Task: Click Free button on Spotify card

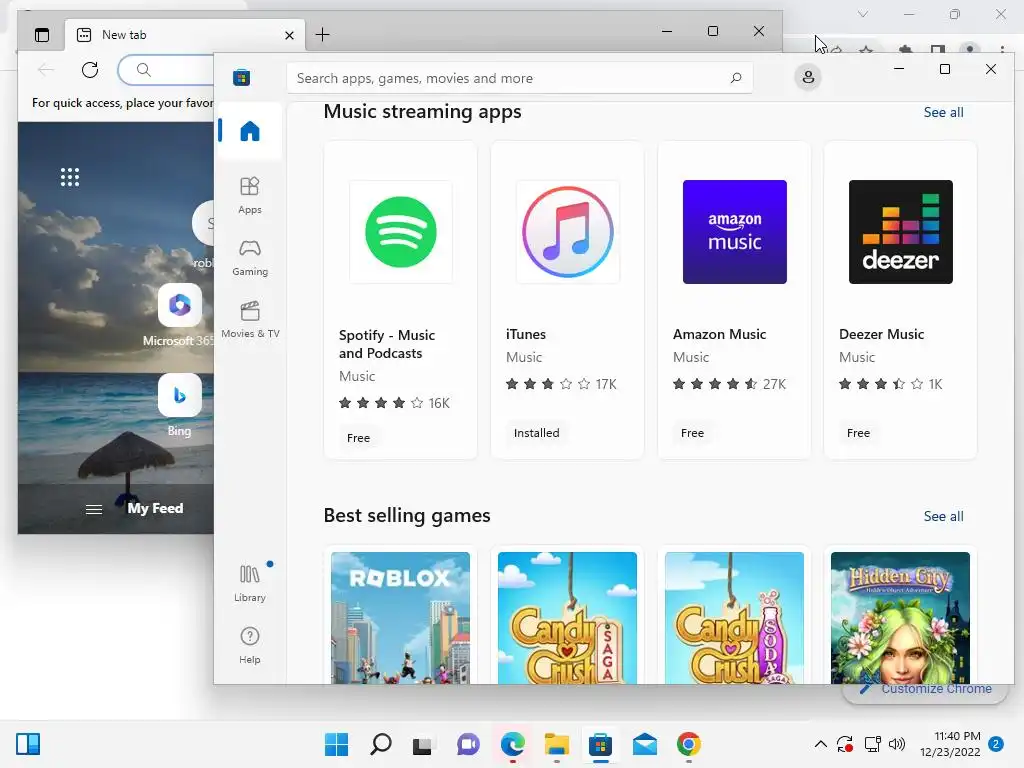Action: tap(359, 438)
